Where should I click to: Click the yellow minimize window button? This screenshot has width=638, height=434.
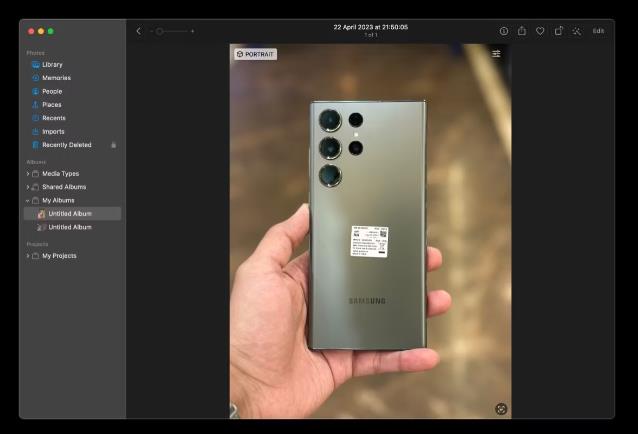pyautogui.click(x=41, y=31)
